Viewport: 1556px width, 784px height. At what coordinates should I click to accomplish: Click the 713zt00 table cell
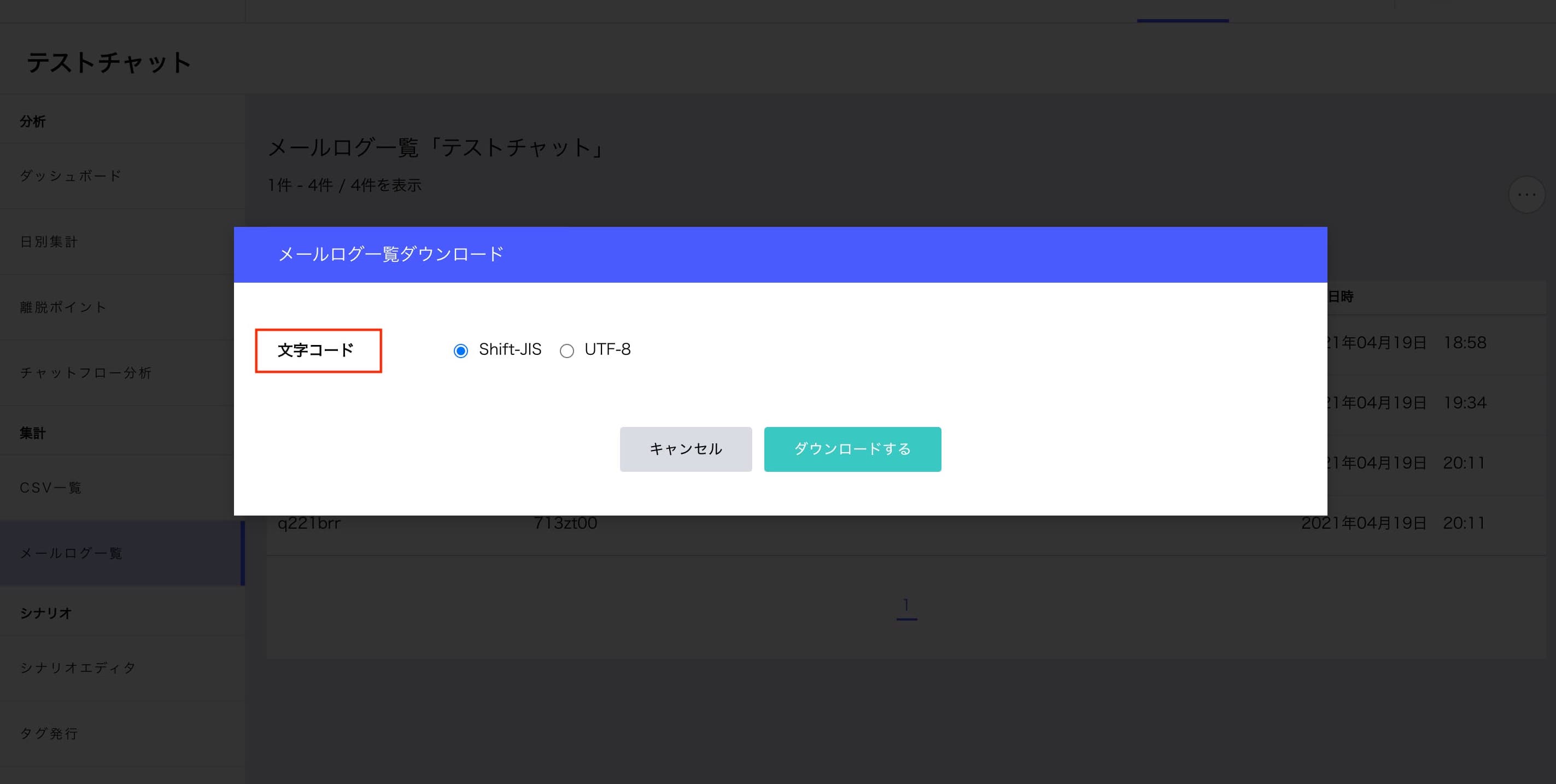pos(565,523)
